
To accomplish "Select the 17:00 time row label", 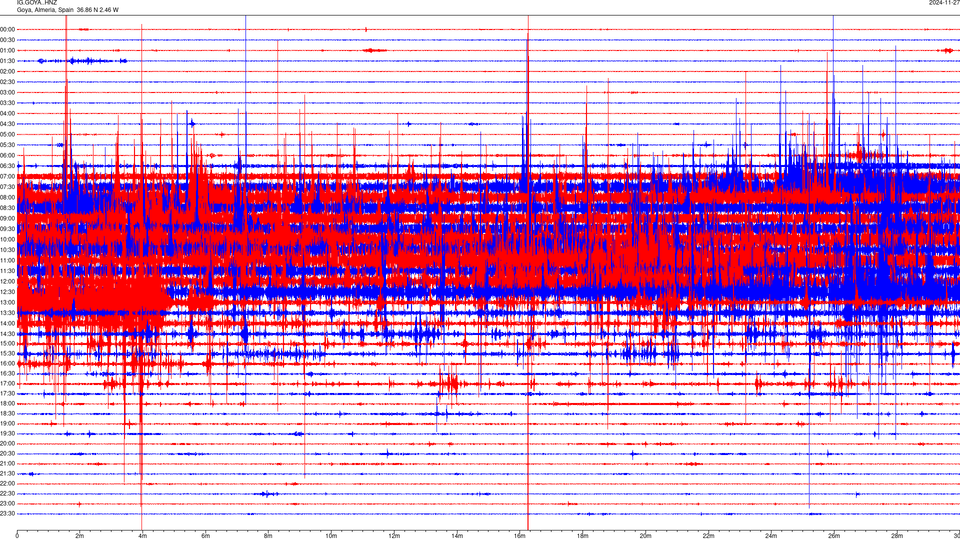I will click(7, 383).
